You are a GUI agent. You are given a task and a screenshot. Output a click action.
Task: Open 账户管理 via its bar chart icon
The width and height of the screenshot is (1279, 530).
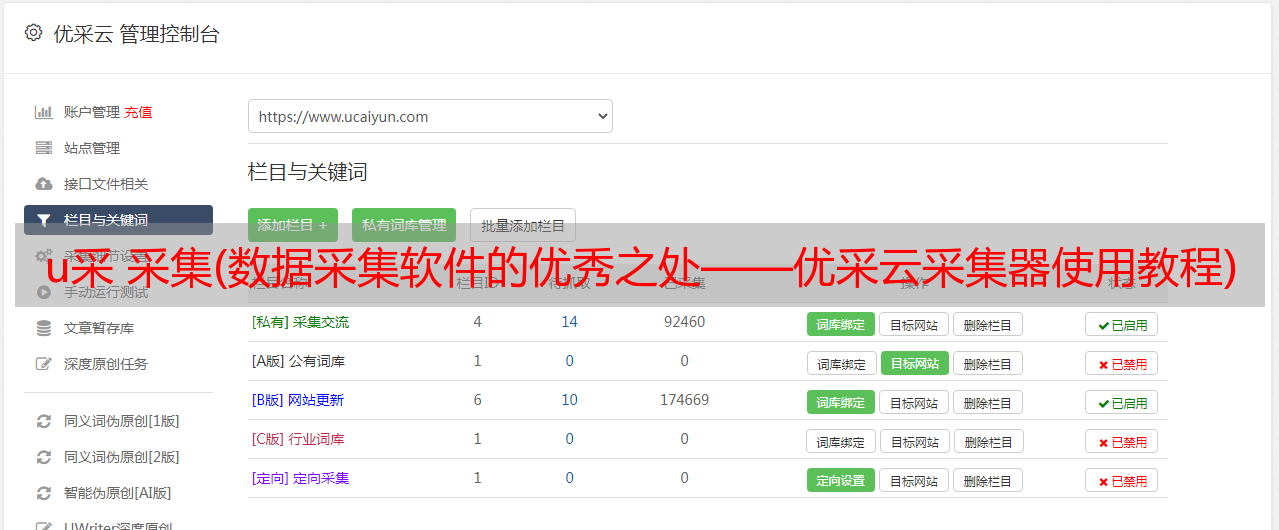click(x=43, y=112)
